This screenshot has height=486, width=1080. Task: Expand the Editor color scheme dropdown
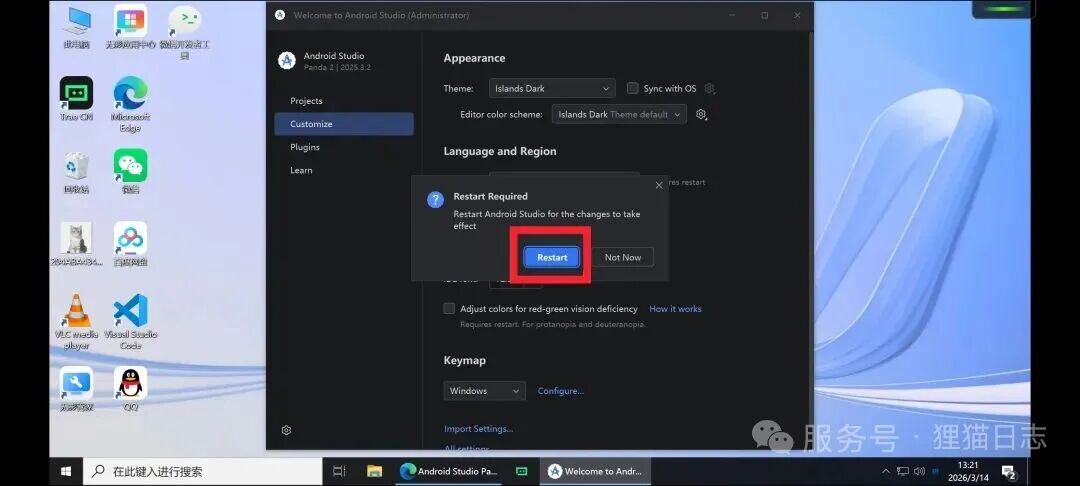pyautogui.click(x=619, y=114)
